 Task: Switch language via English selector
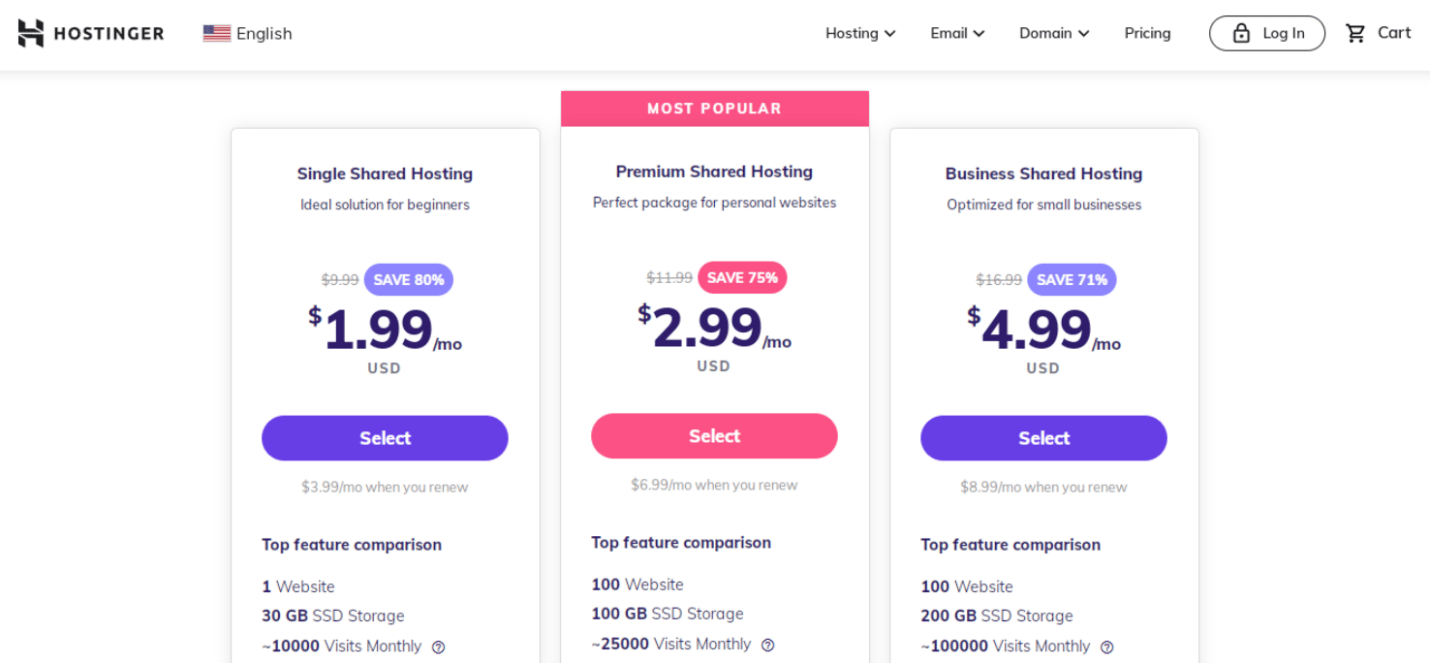pos(264,33)
